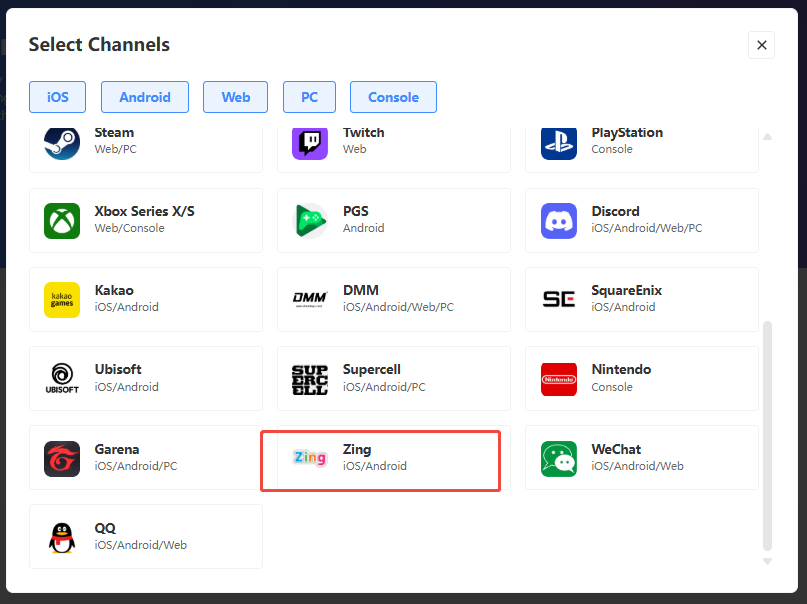807x604 pixels.
Task: Choose the PGS Google Play Games icon
Action: [x=310, y=221]
